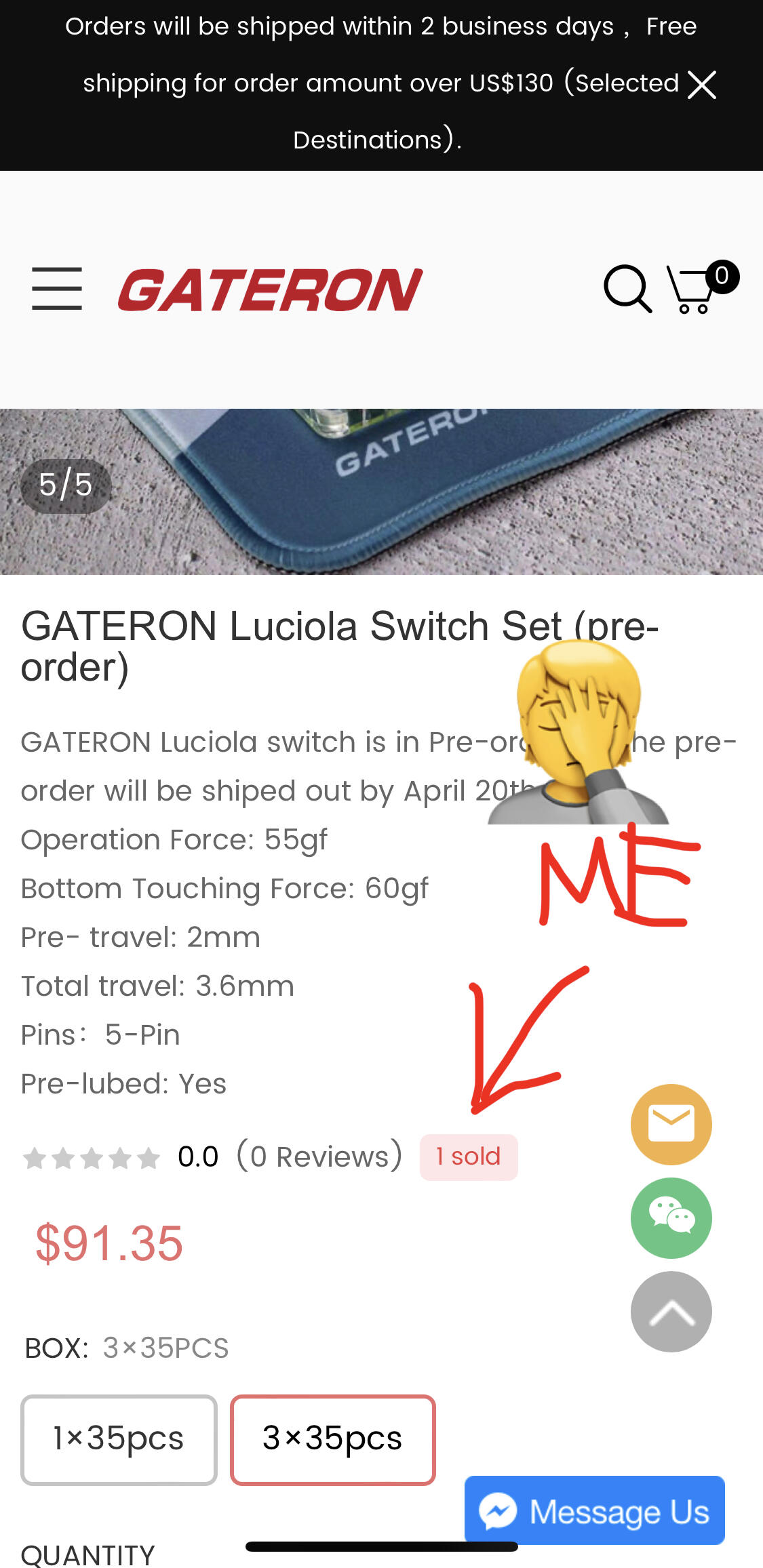Tap the 5/5 image counter badge
Image resolution: width=763 pixels, height=1568 pixels.
click(x=66, y=485)
